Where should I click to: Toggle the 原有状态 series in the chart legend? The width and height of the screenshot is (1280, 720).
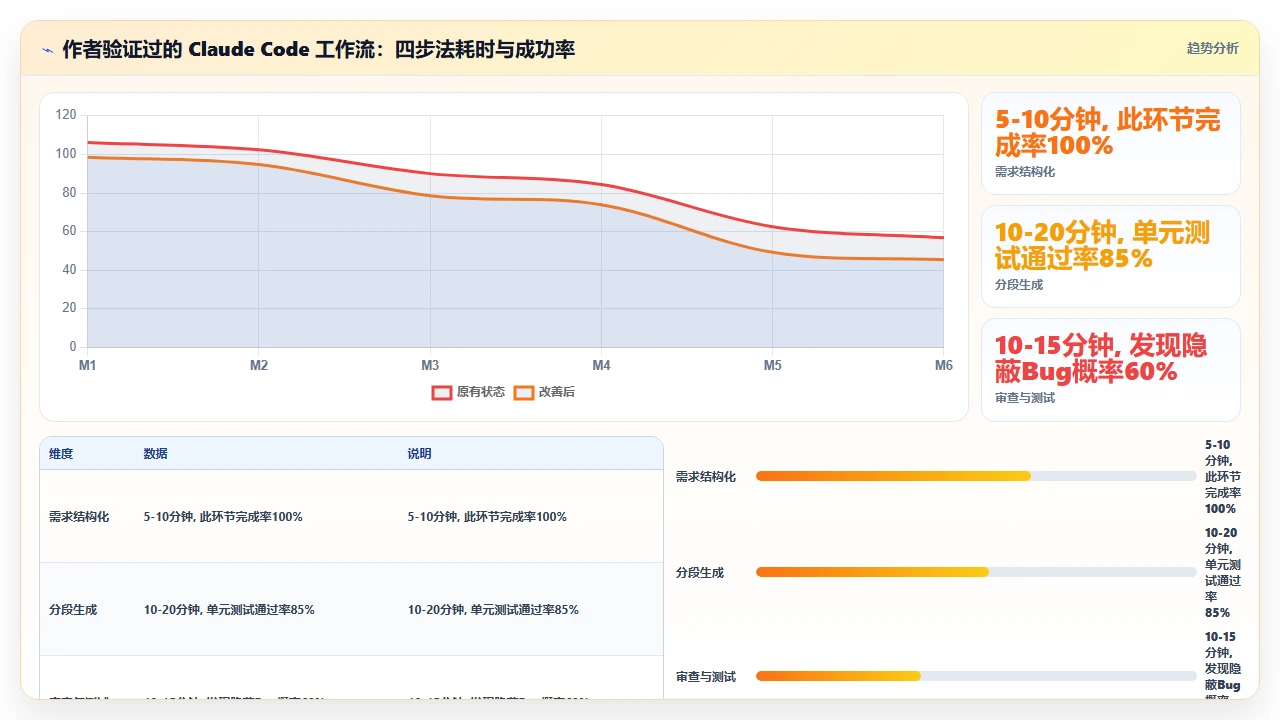(x=468, y=392)
